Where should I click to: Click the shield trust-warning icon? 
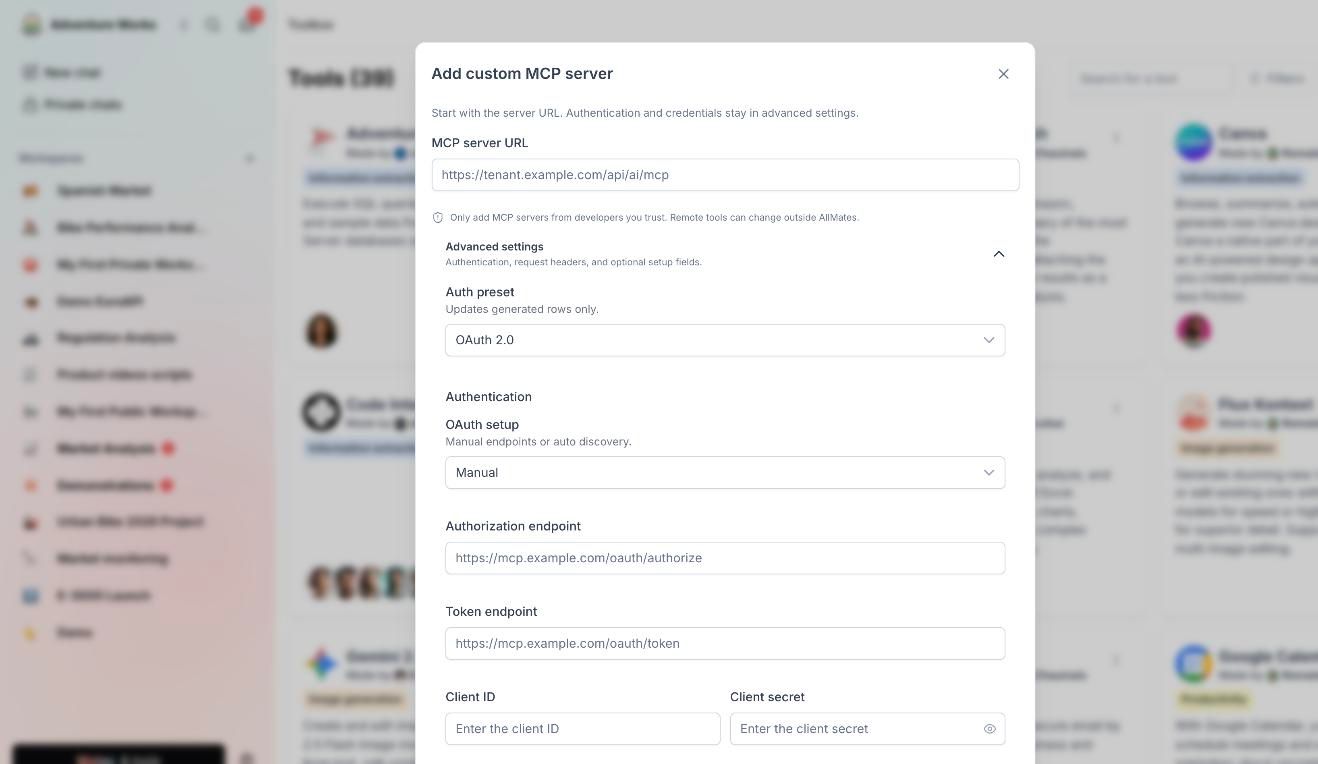tap(438, 217)
